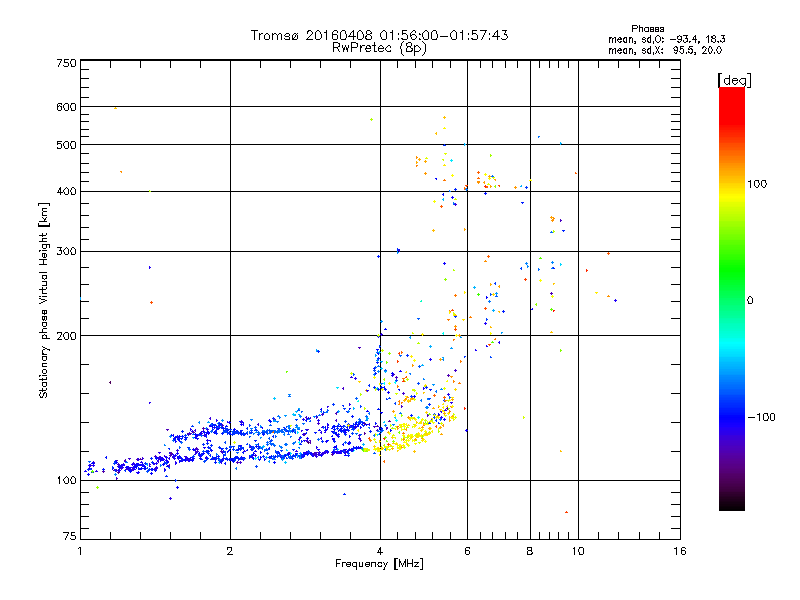The image size is (800, 600).
Task: Click the y-axis label '200'
Action: point(66,336)
